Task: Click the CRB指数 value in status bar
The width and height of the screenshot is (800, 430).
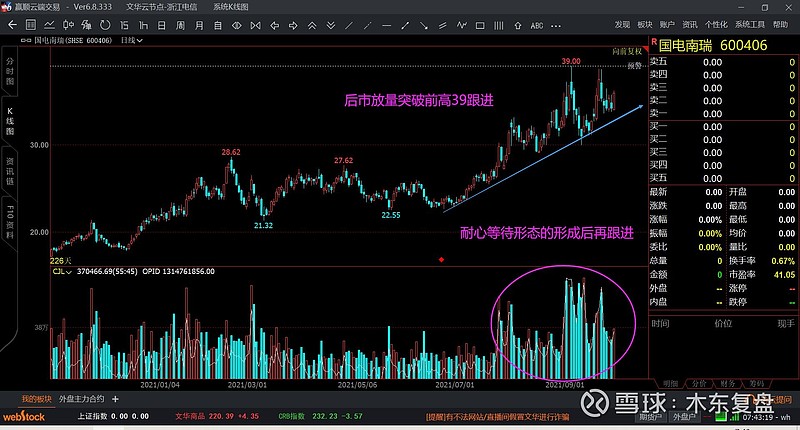Action: point(320,416)
